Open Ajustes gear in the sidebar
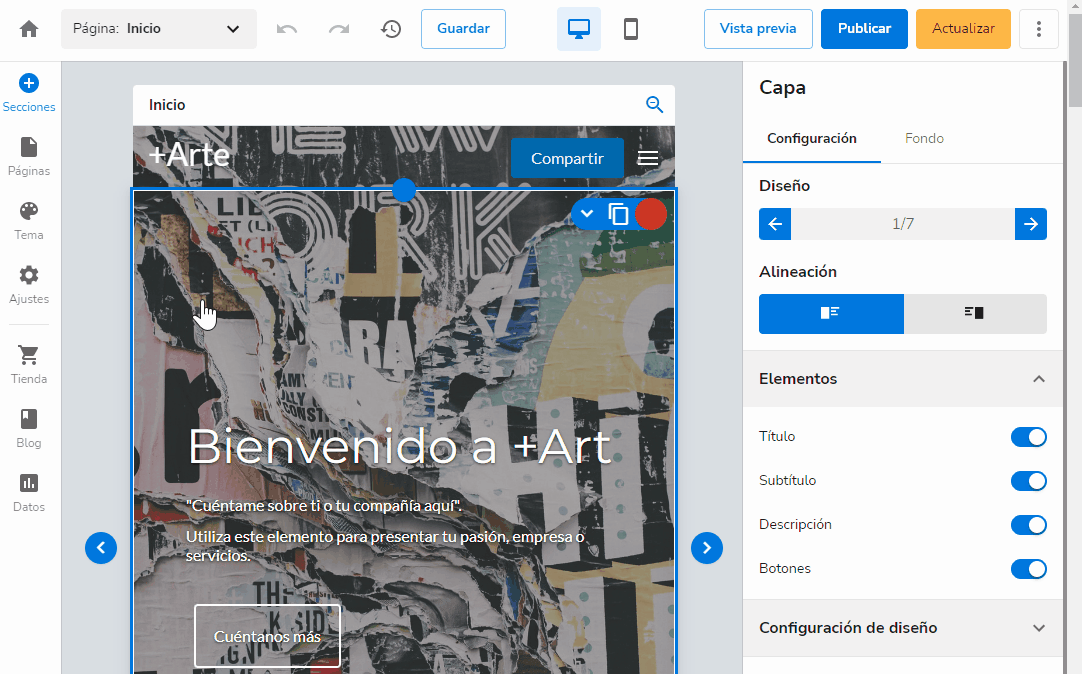1082x674 pixels. (29, 286)
